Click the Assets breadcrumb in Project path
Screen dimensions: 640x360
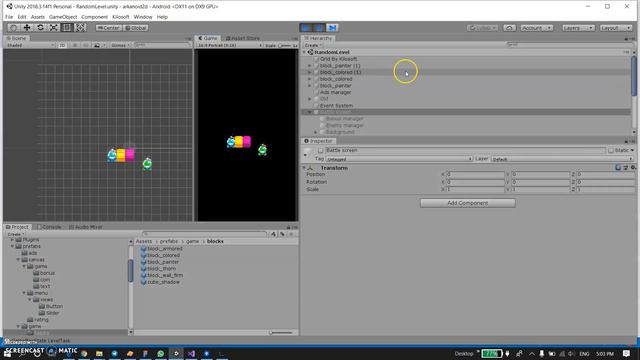[x=144, y=242]
